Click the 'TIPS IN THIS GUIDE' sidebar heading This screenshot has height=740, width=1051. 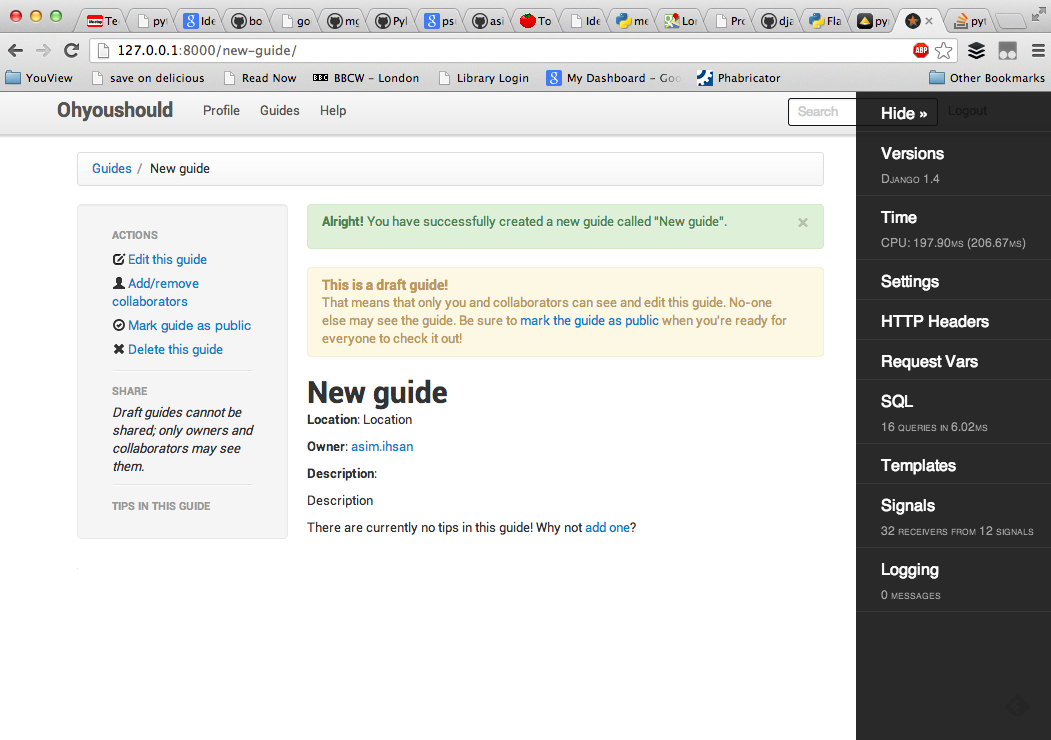[x=161, y=506]
